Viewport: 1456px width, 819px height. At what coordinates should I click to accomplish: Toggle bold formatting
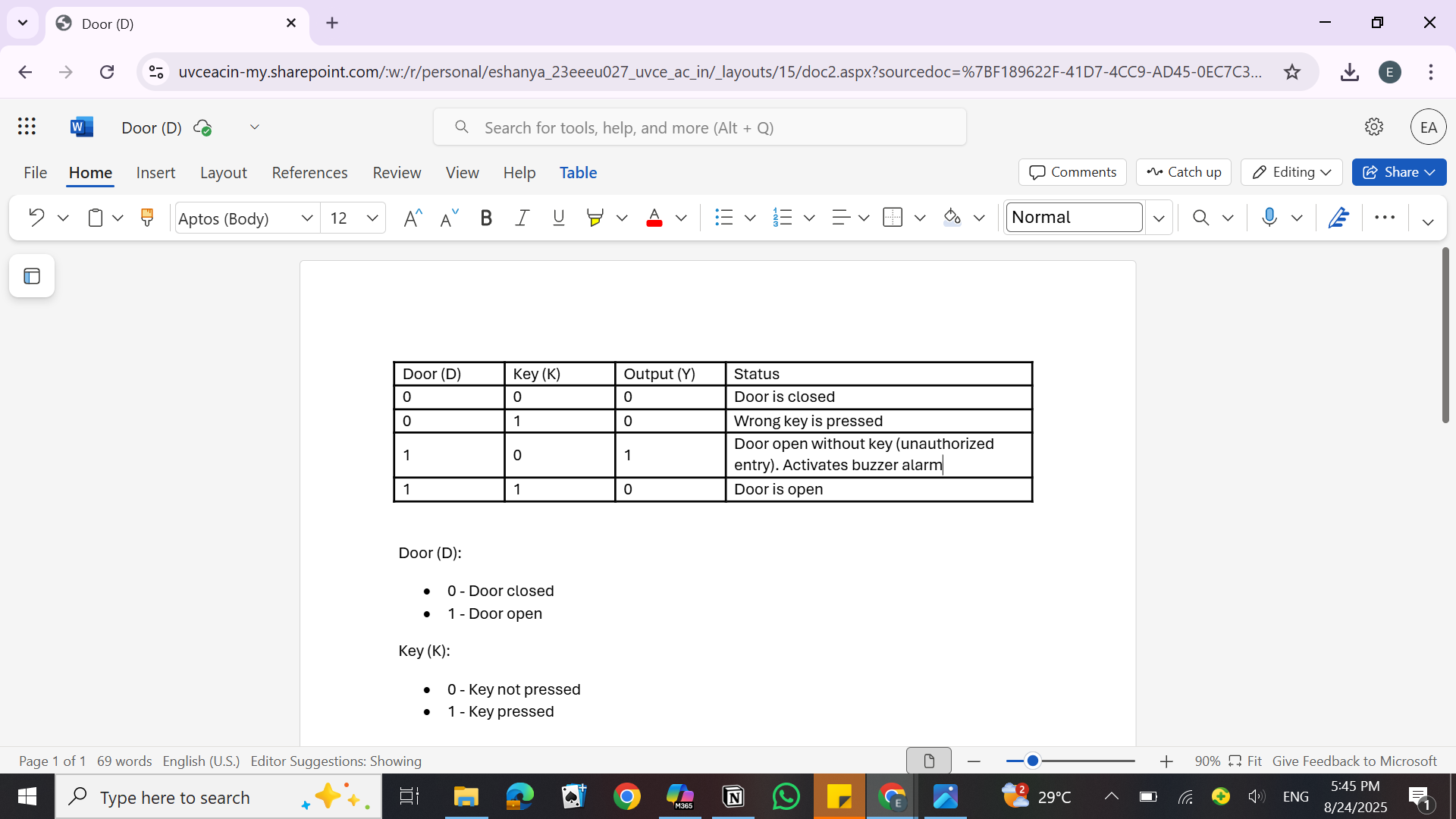[486, 218]
